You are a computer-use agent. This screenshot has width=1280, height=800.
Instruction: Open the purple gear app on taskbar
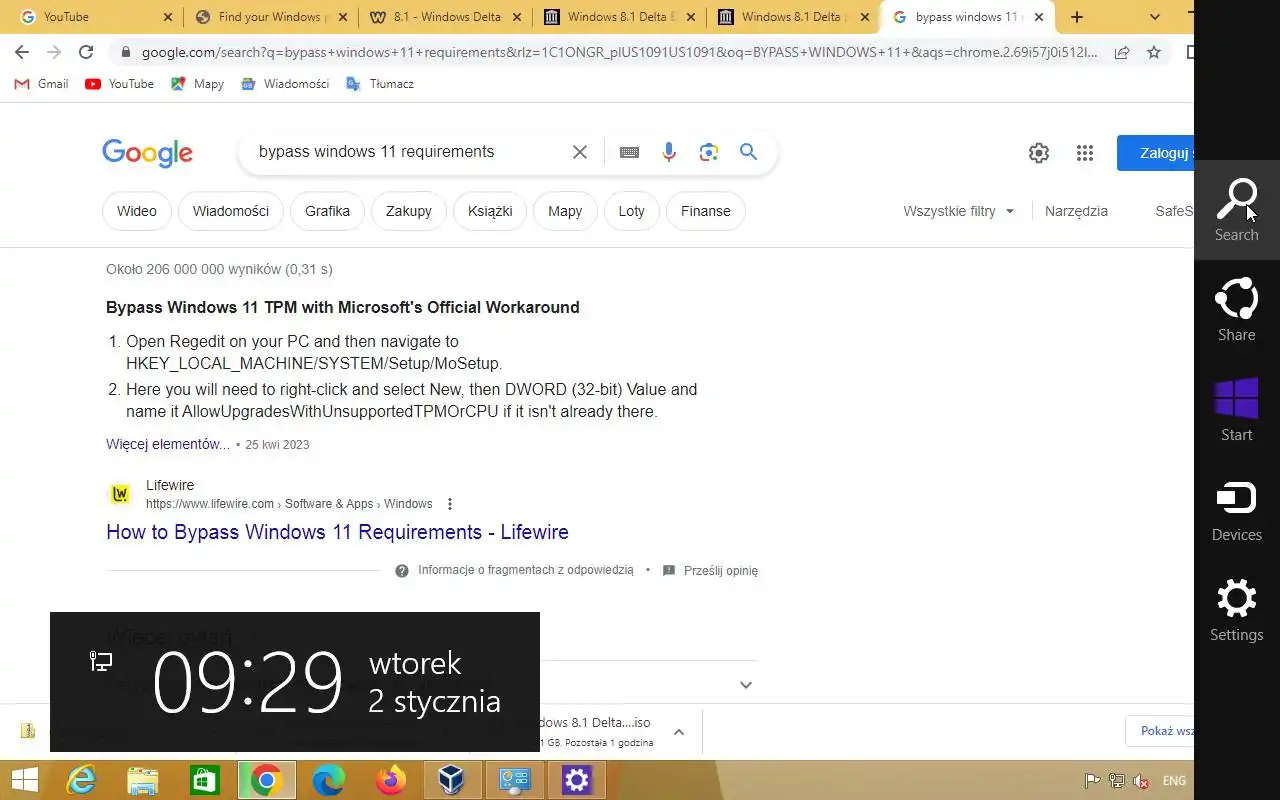tap(577, 780)
